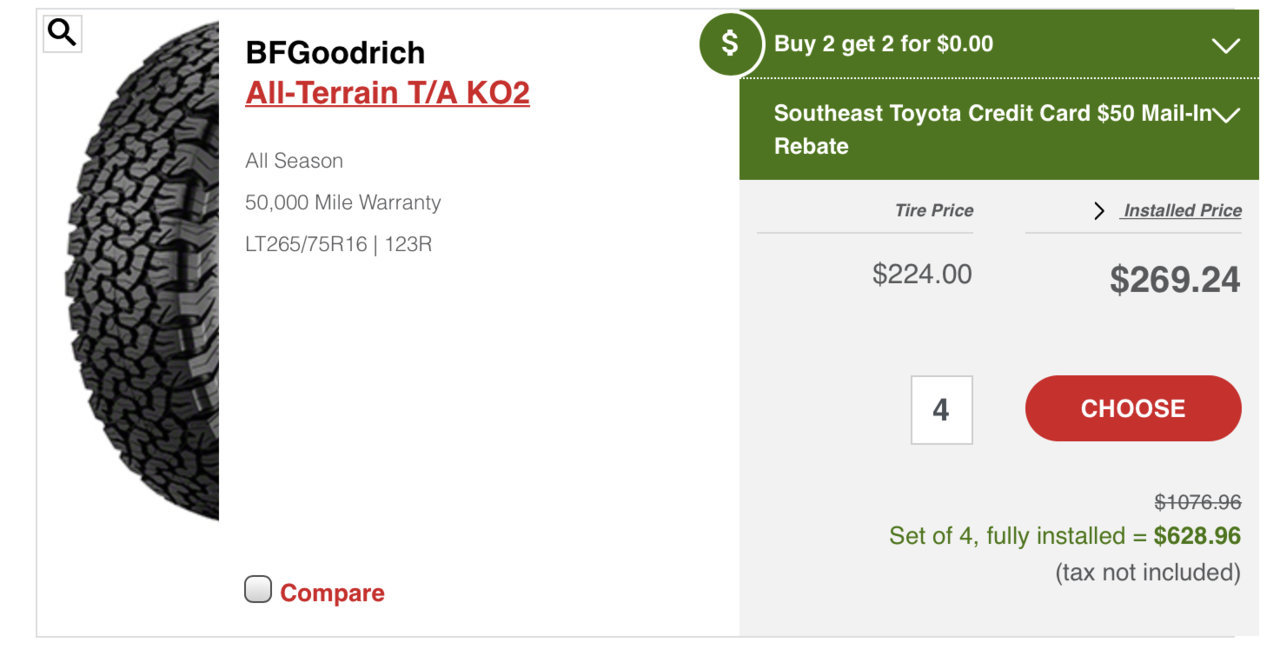The image size is (1280, 649).
Task: Expand Buy 2 get 2 chevron
Action: tap(1225, 45)
